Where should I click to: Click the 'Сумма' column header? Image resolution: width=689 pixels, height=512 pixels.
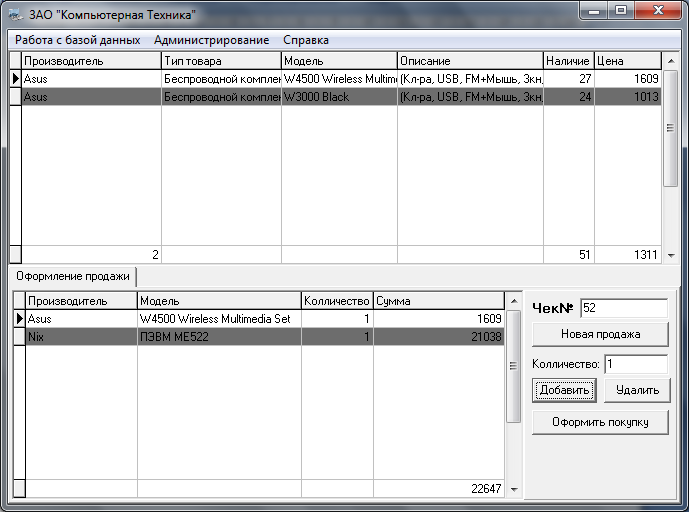click(439, 301)
